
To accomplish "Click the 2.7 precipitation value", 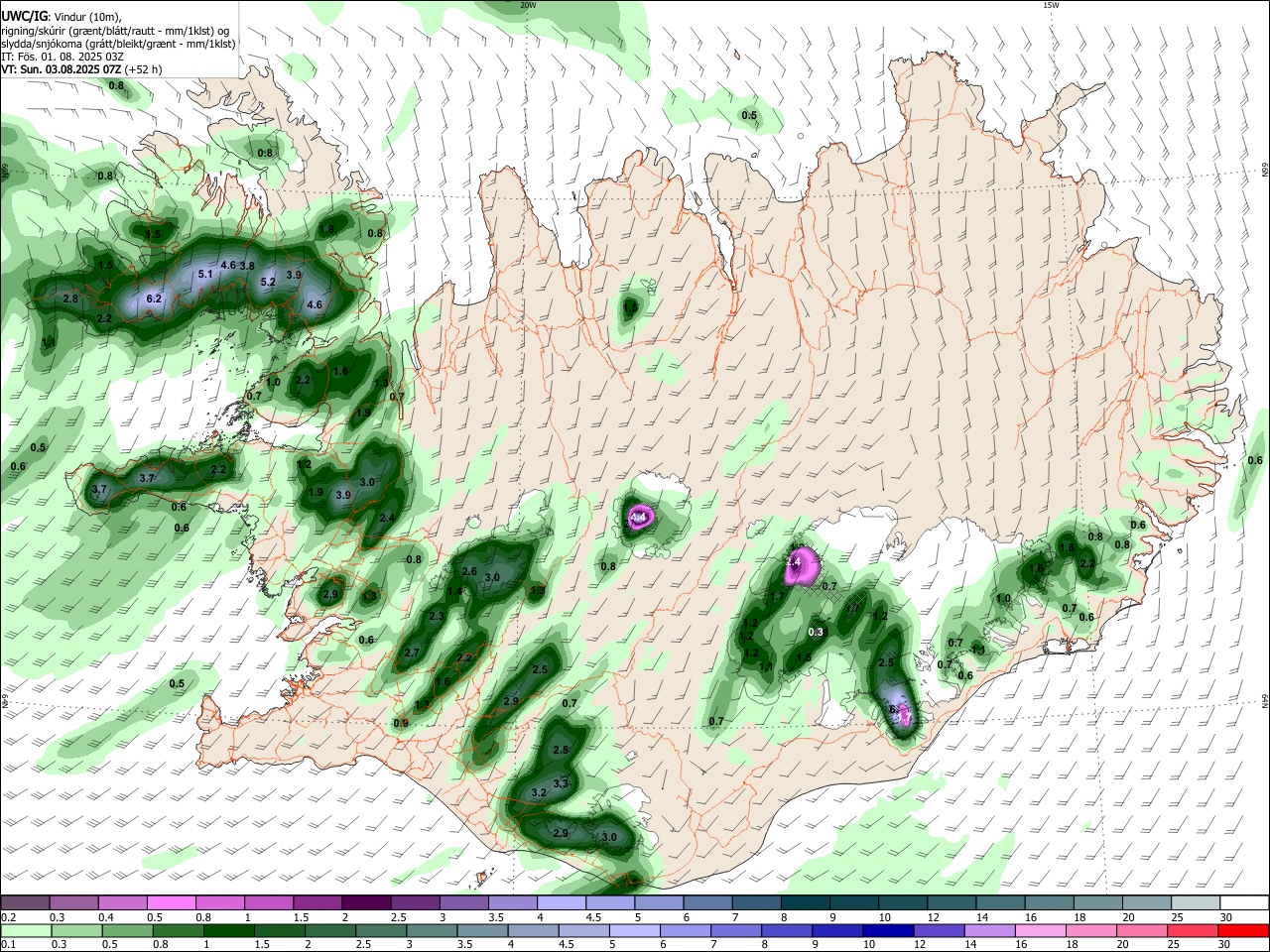I will pyautogui.click(x=412, y=653).
